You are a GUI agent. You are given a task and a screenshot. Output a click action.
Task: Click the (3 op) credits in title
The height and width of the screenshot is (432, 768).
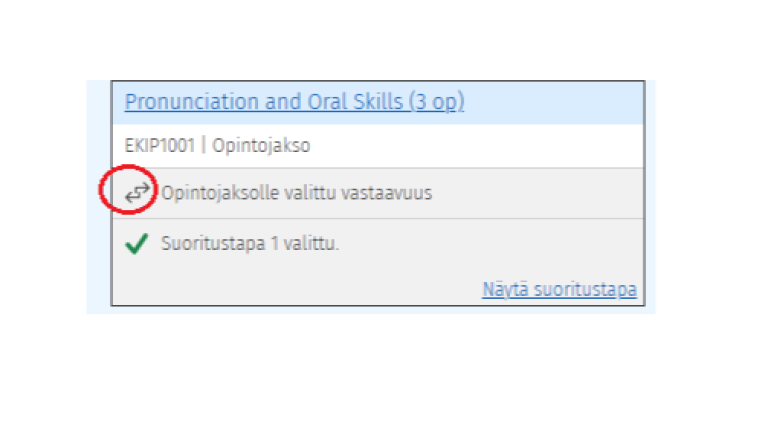point(436,102)
